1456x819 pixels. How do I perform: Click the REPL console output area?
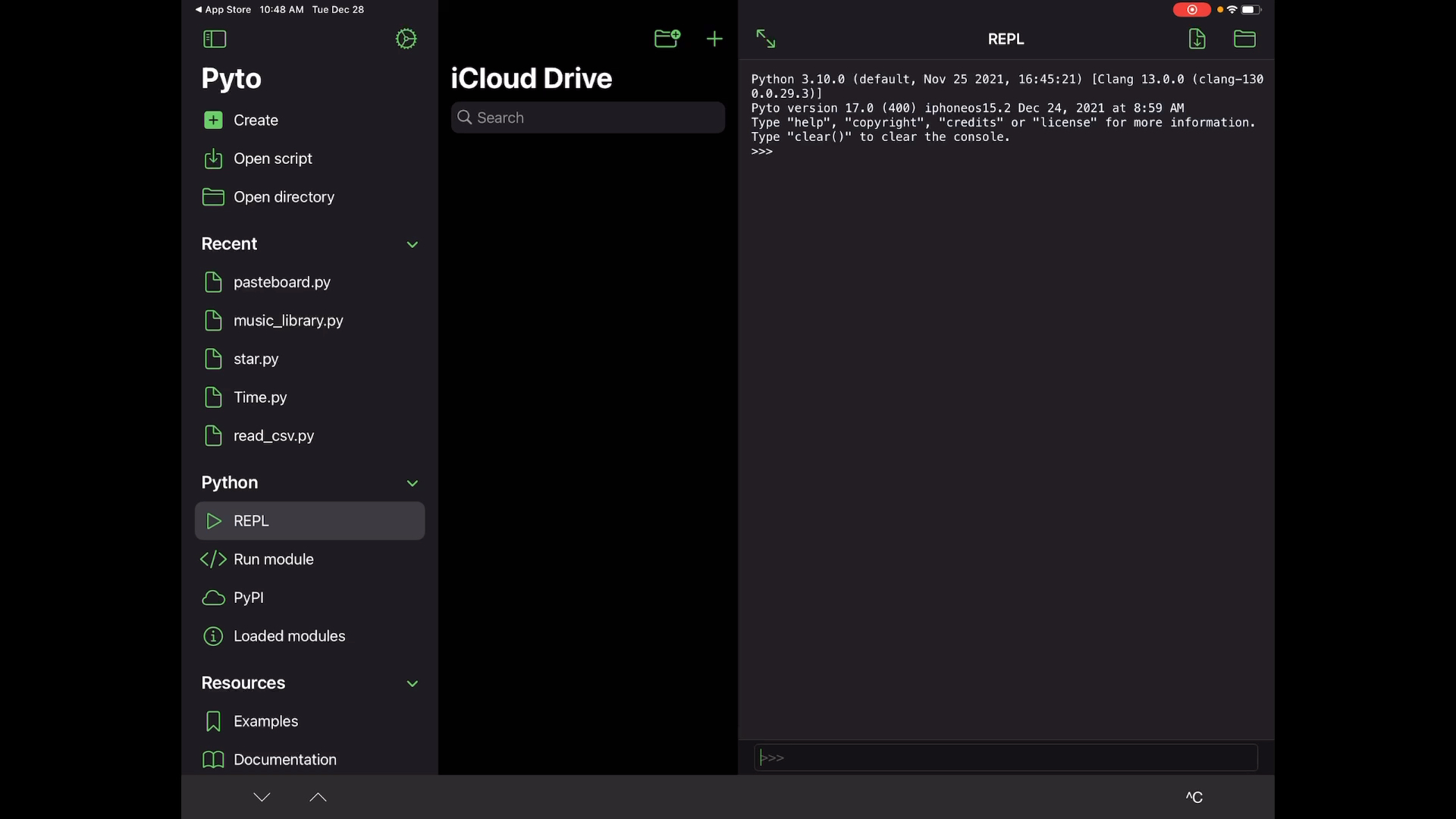1006,400
